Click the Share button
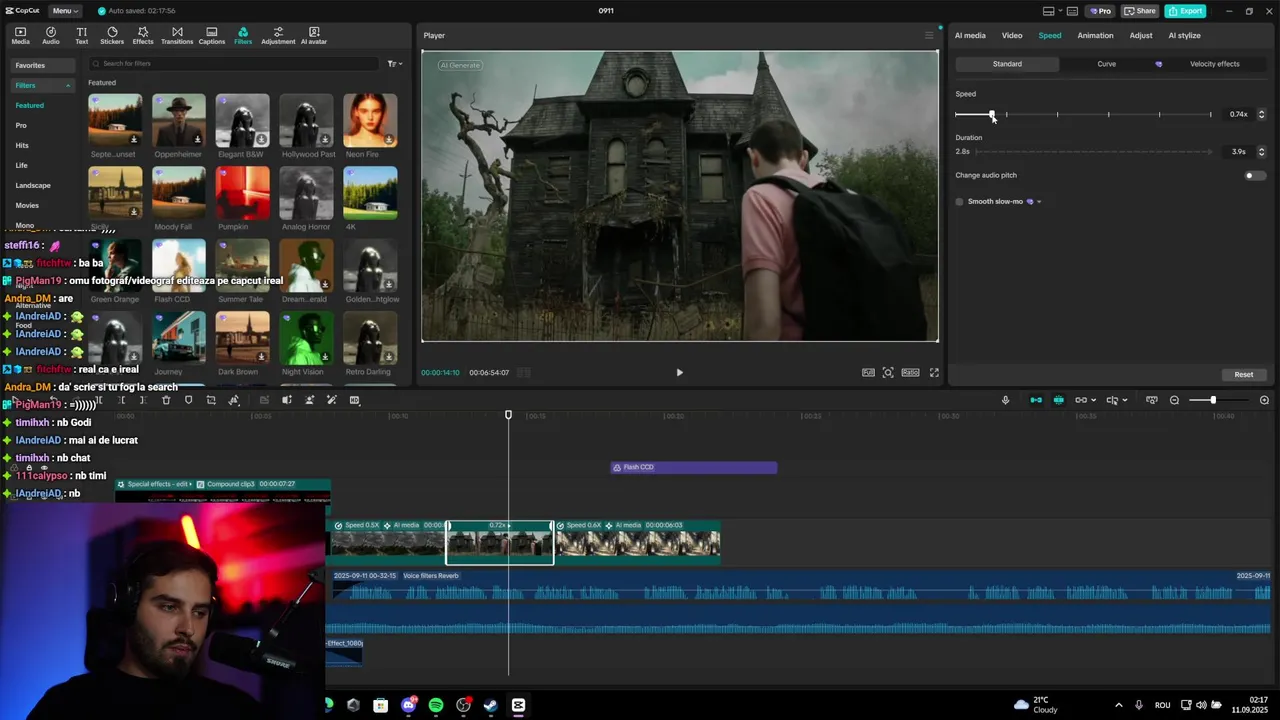The width and height of the screenshot is (1280, 720). [1139, 11]
